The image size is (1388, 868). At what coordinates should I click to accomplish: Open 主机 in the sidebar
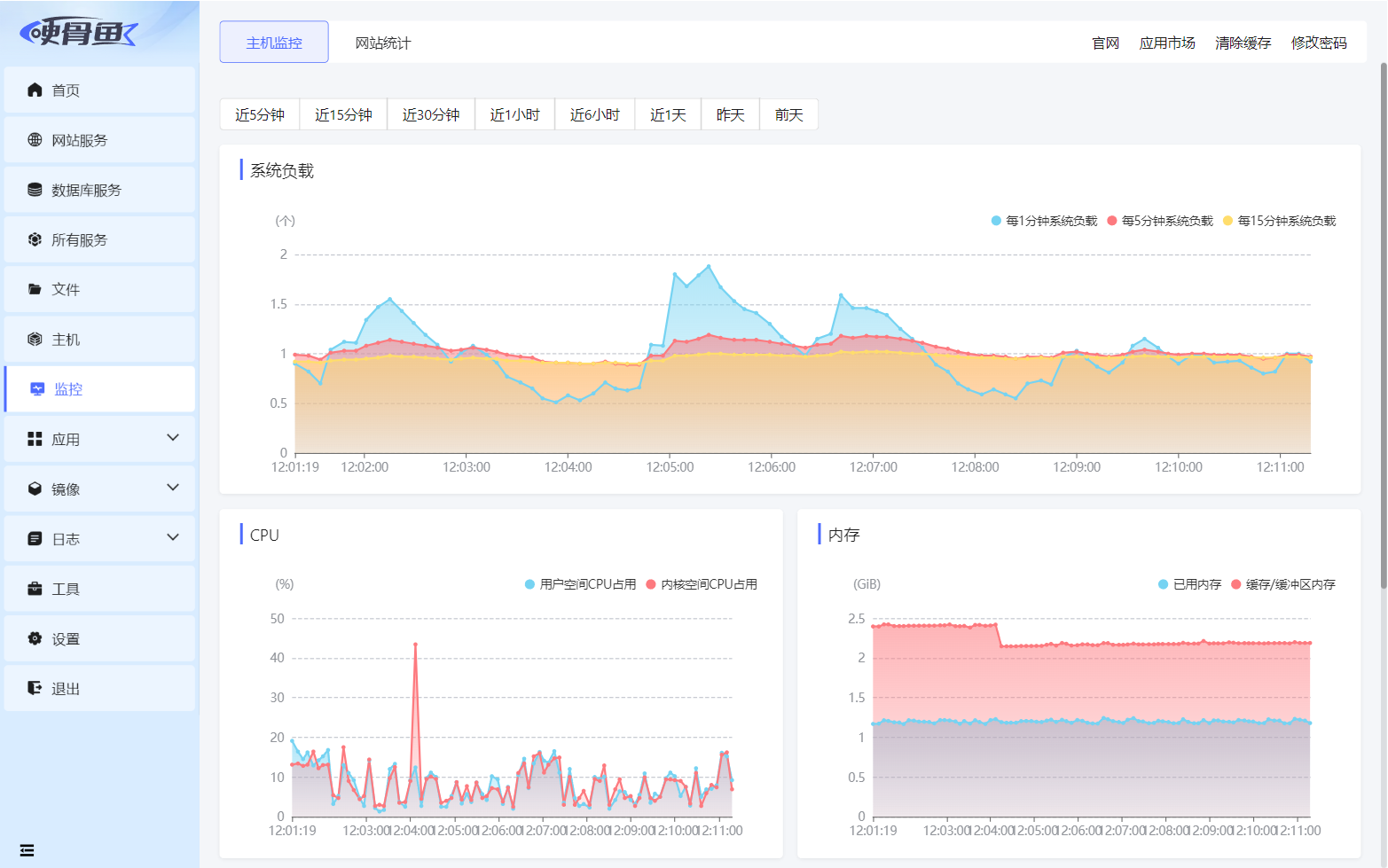99,339
